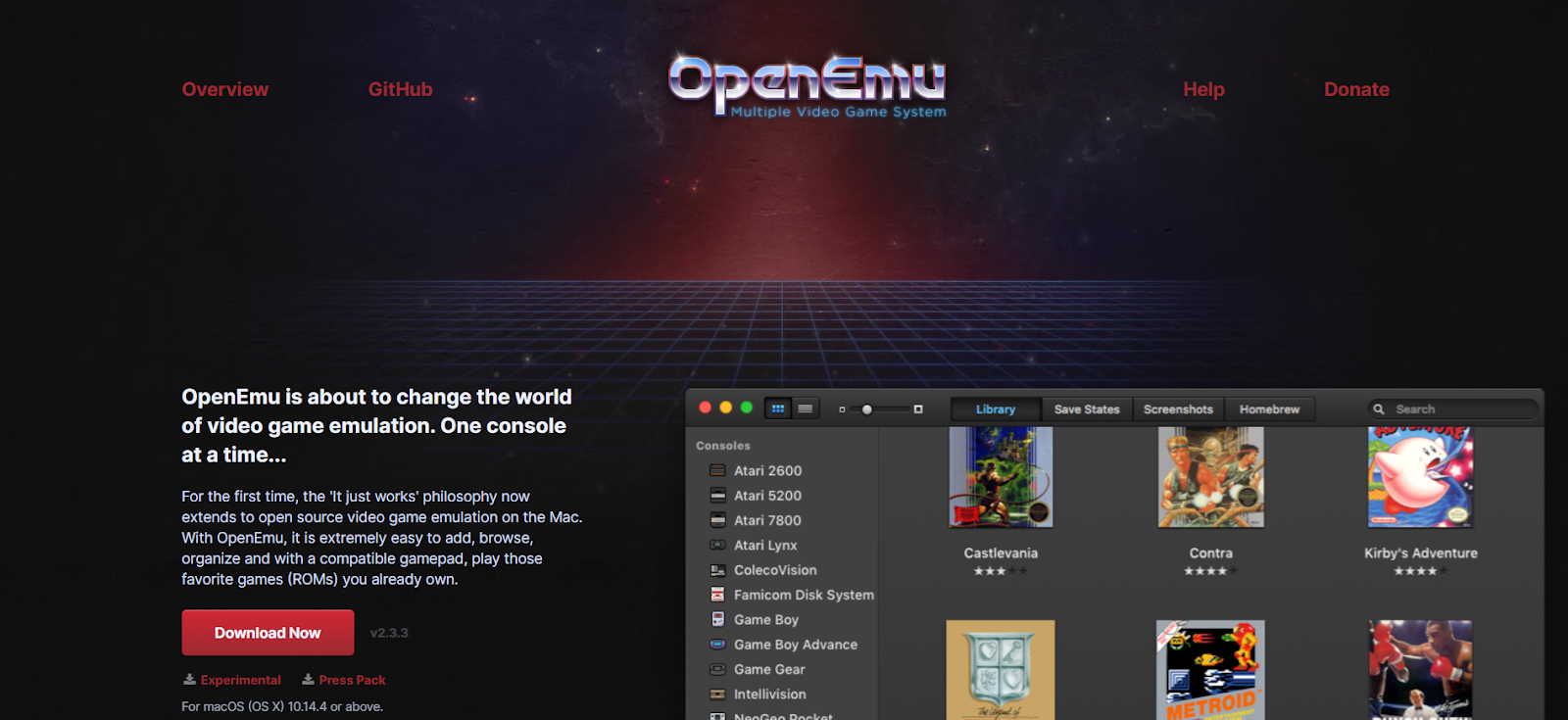Select the Metroid game cover
1568x720 pixels.
[1211, 670]
